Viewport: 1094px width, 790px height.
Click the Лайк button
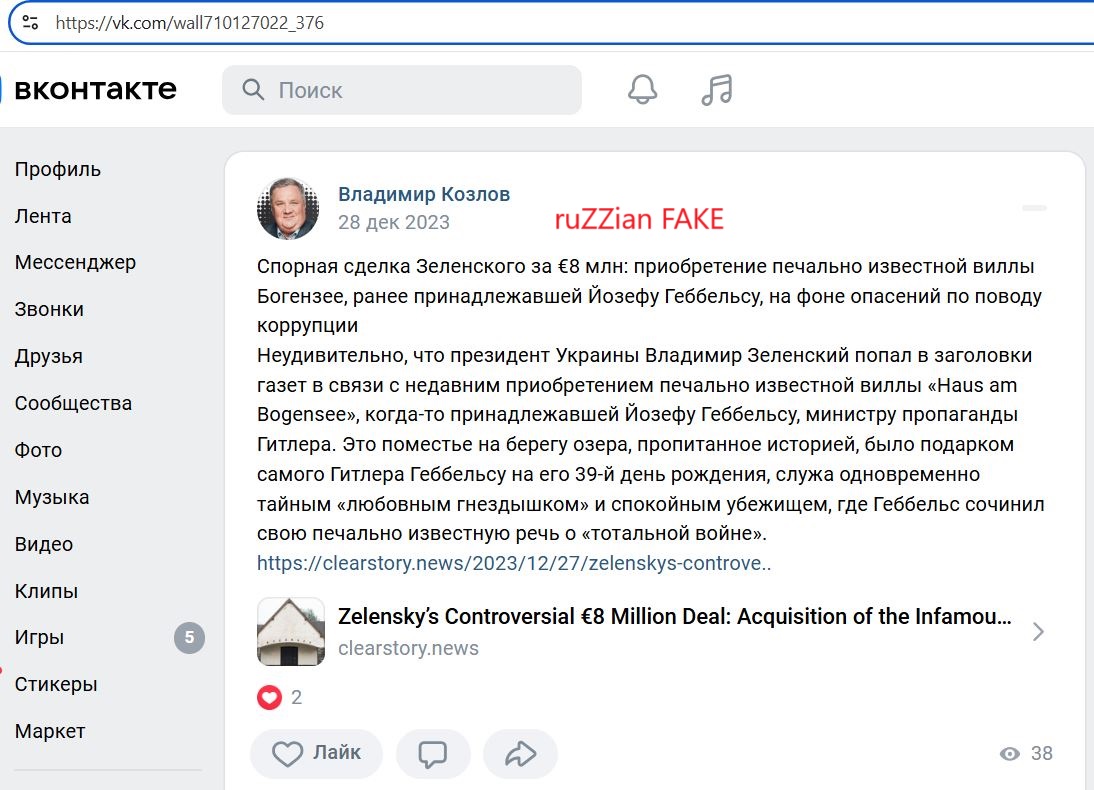click(317, 754)
